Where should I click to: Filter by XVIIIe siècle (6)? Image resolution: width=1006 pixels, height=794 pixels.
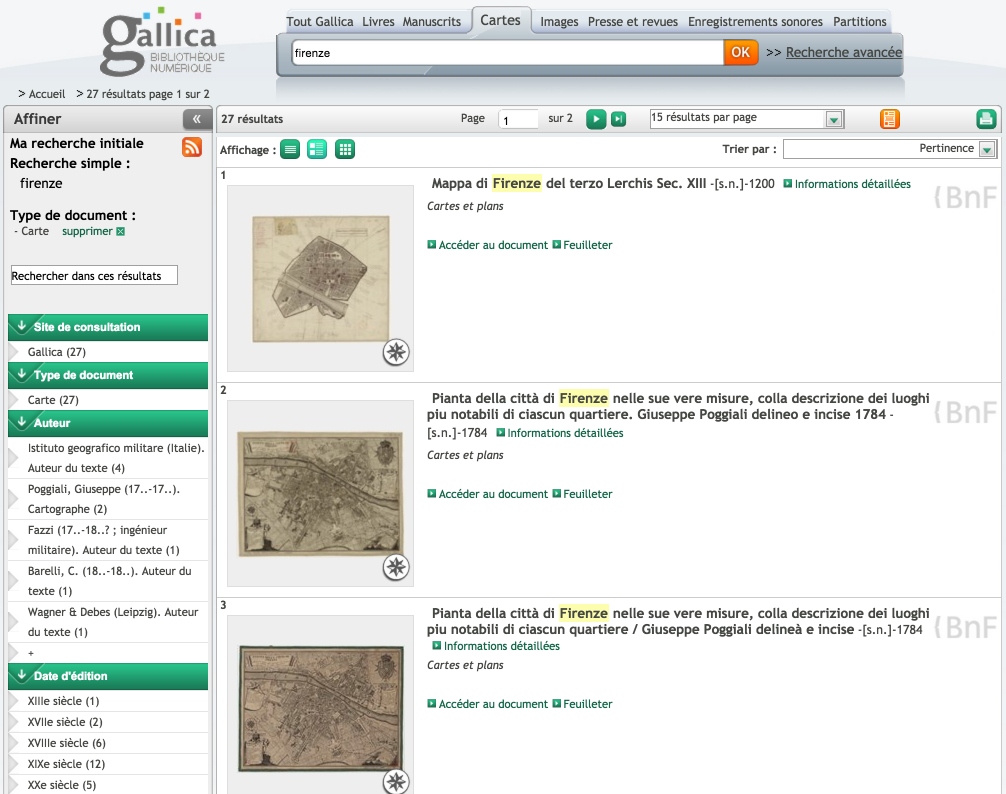tap(66, 743)
